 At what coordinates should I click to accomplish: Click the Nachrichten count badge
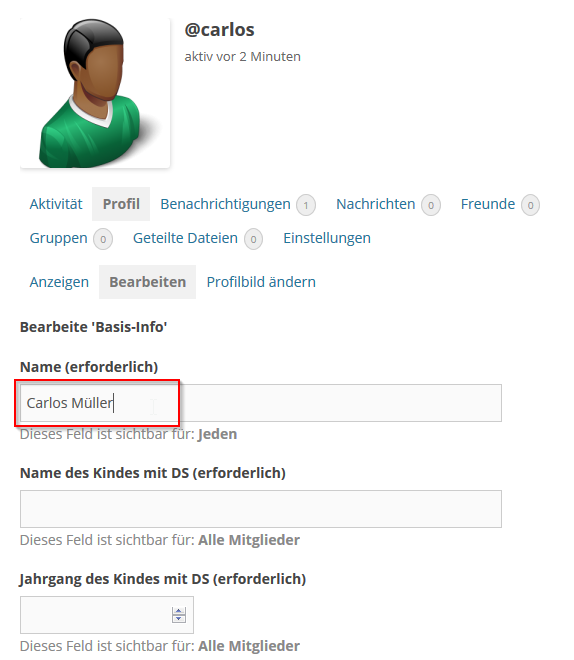431,205
